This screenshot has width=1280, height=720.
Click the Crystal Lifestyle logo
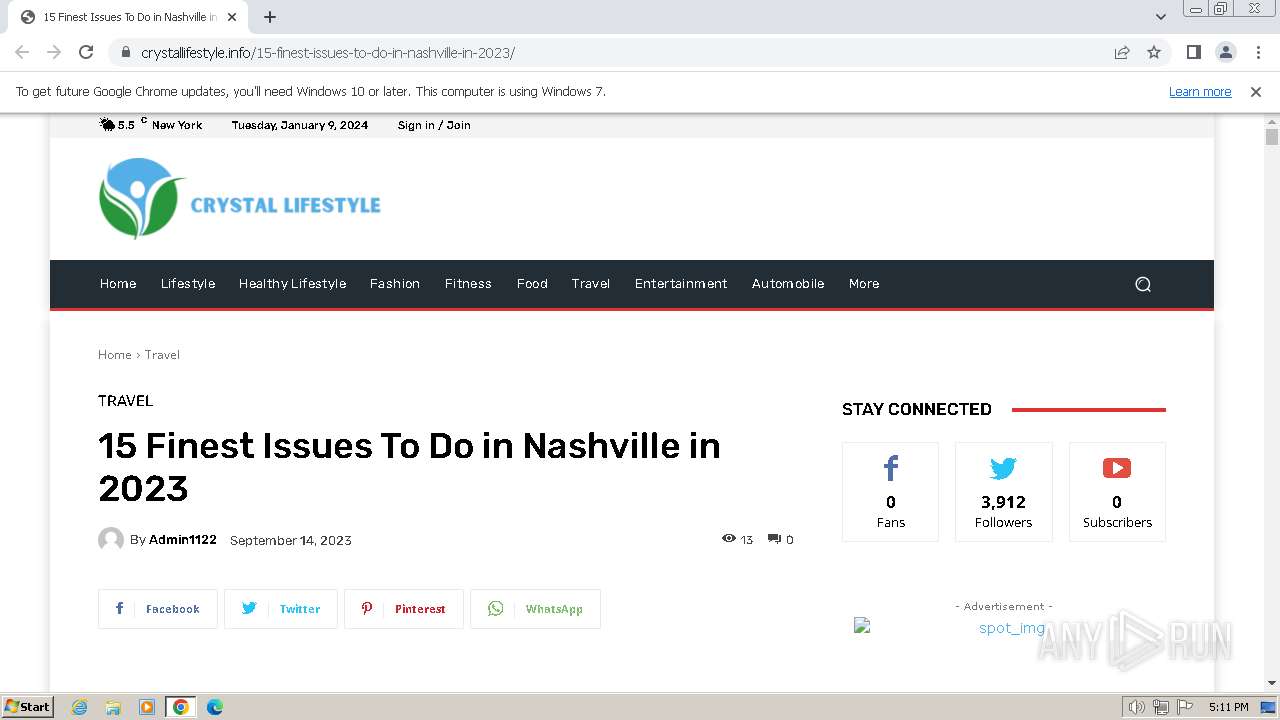[x=240, y=198]
